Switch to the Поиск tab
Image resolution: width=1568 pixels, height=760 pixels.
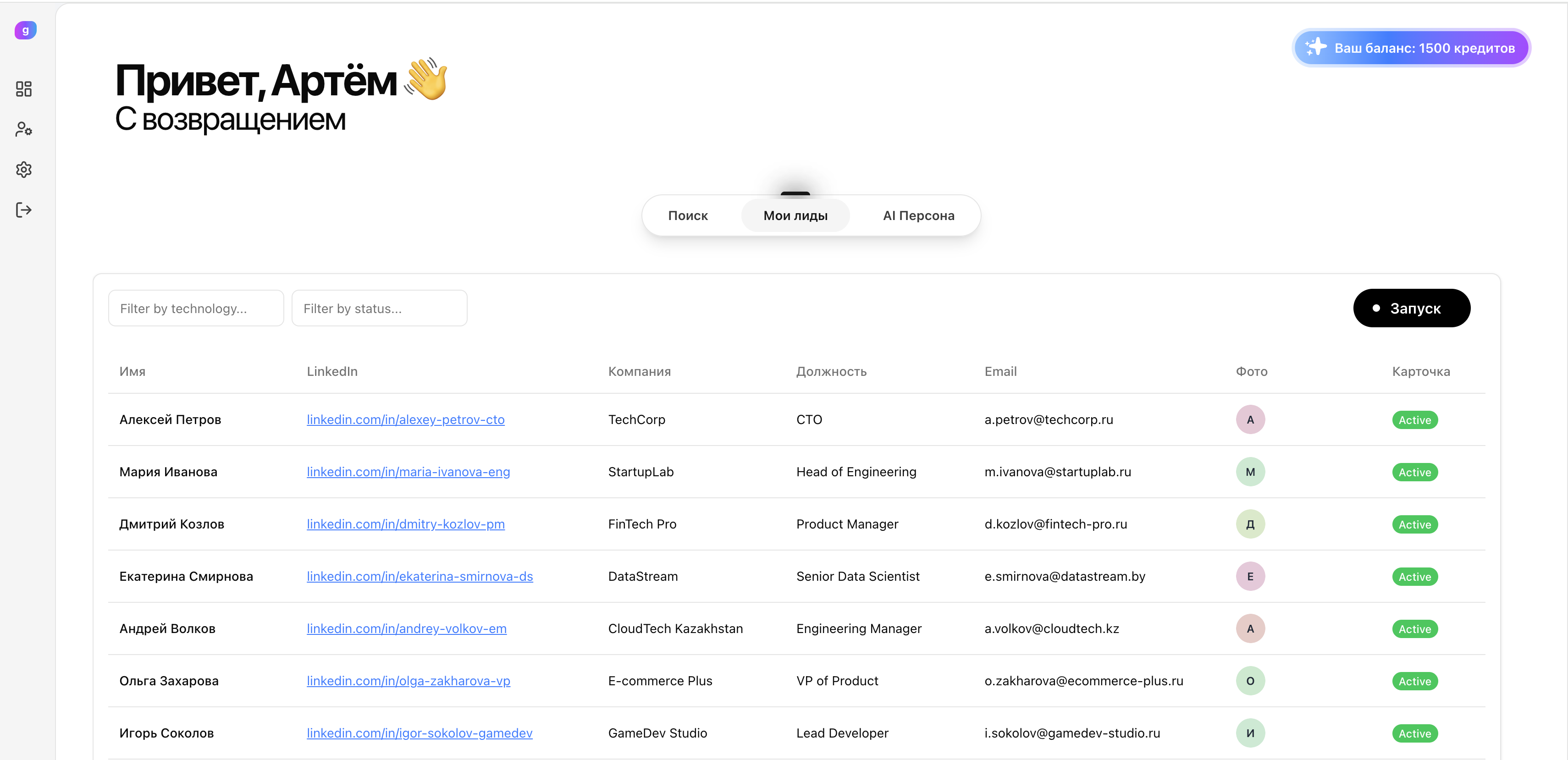(x=688, y=215)
